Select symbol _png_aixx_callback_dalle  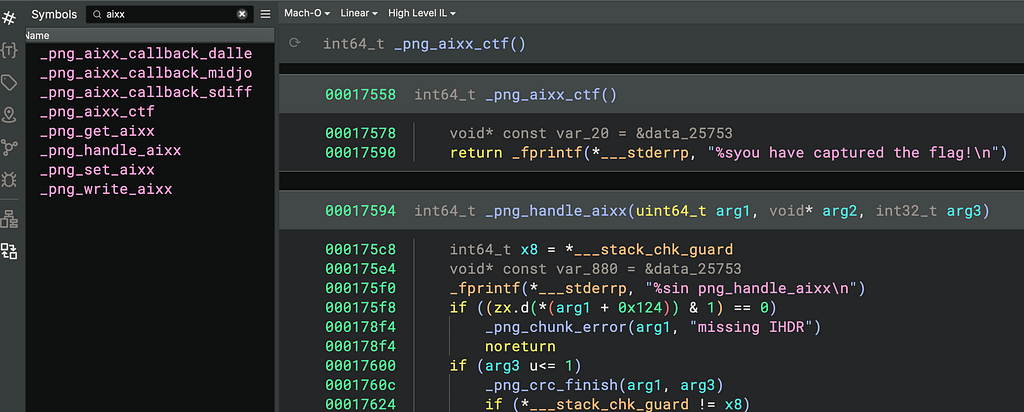pyautogui.click(x=146, y=54)
